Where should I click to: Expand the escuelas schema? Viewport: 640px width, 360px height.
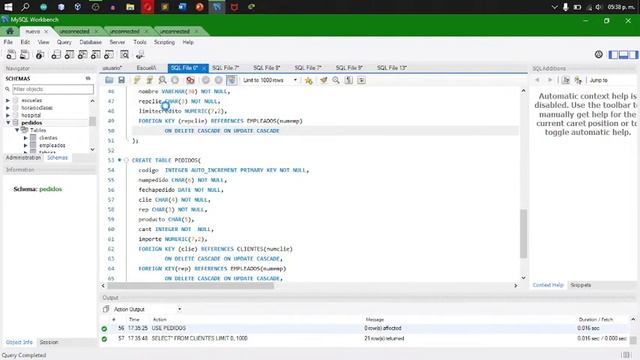(x=8, y=100)
